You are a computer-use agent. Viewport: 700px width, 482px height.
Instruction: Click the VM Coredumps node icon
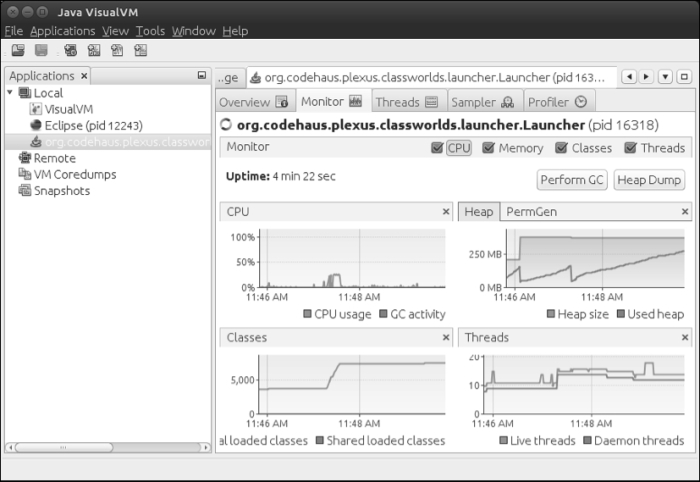25,174
